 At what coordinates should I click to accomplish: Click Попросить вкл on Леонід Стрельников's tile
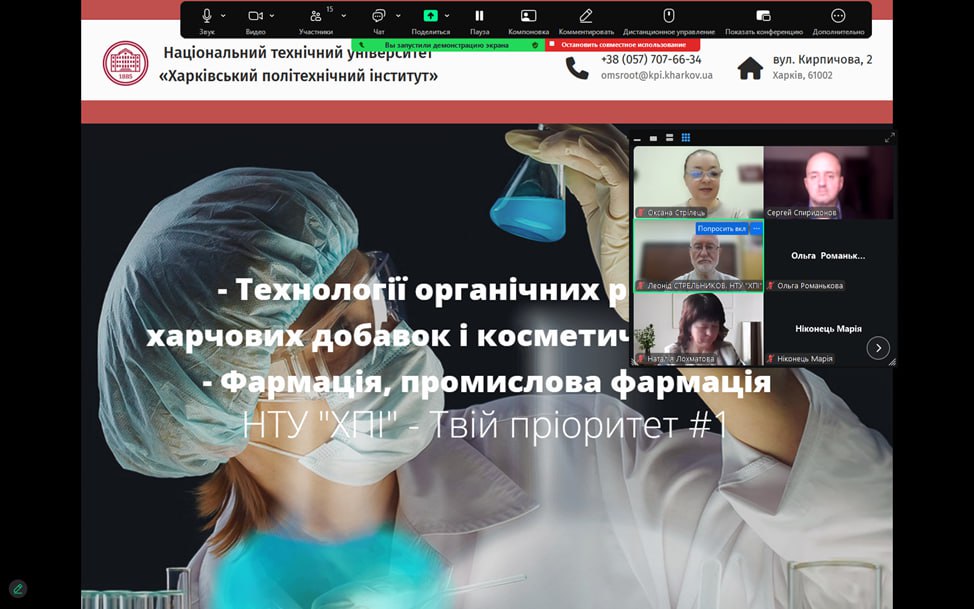(x=721, y=229)
